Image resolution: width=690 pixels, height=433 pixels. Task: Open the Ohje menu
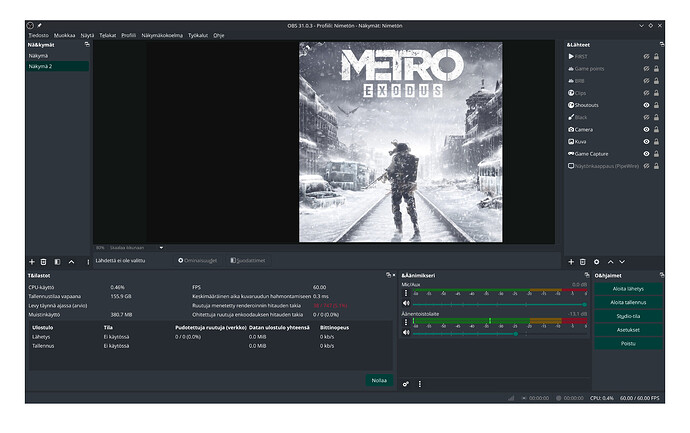(219, 35)
